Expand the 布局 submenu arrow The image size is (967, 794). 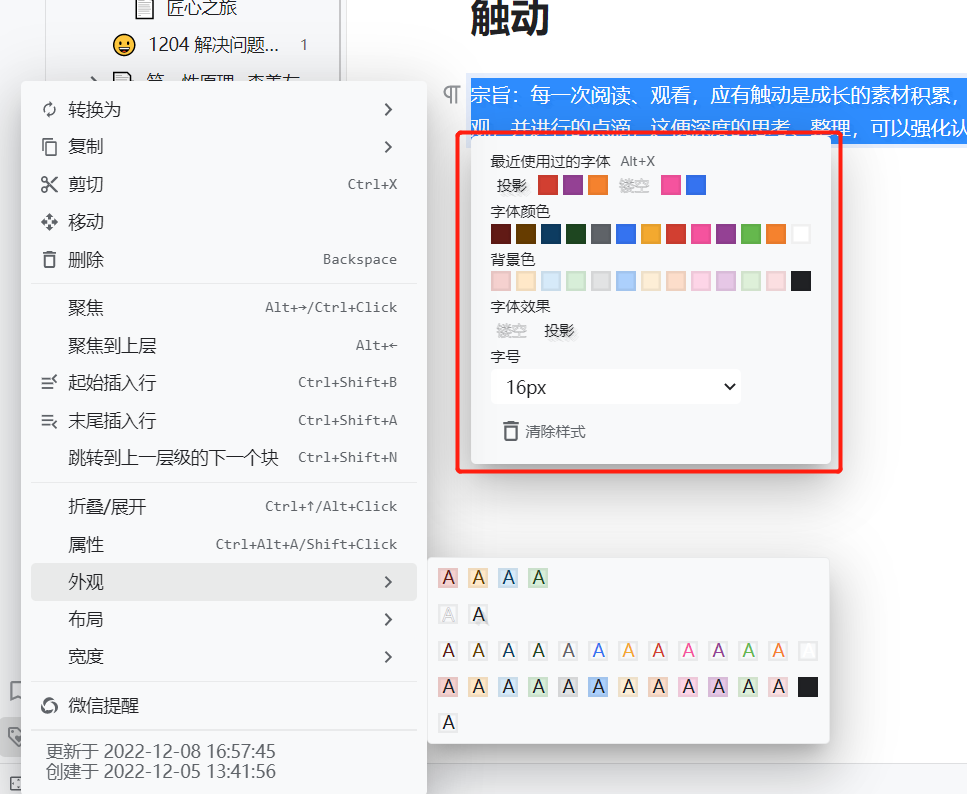click(x=388, y=619)
